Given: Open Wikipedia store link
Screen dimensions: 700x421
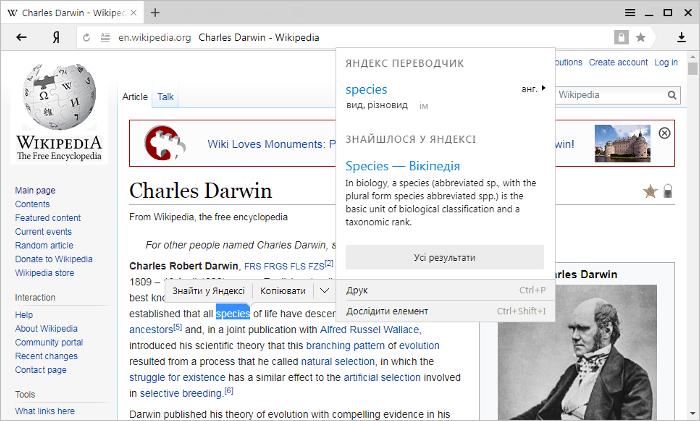Looking at the screenshot, I should tap(45, 273).
